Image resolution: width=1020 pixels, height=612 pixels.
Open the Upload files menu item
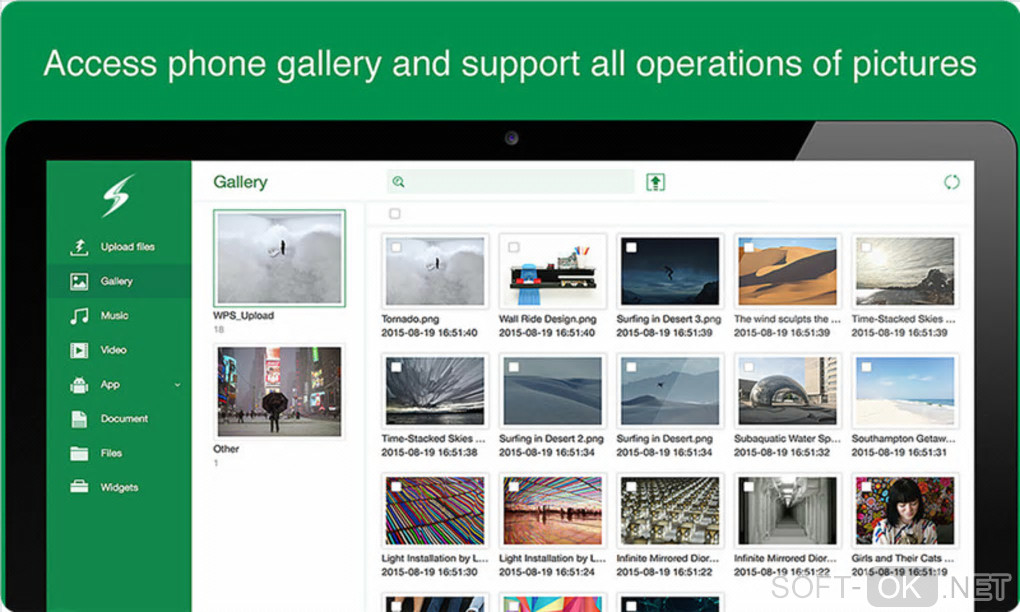click(x=128, y=246)
